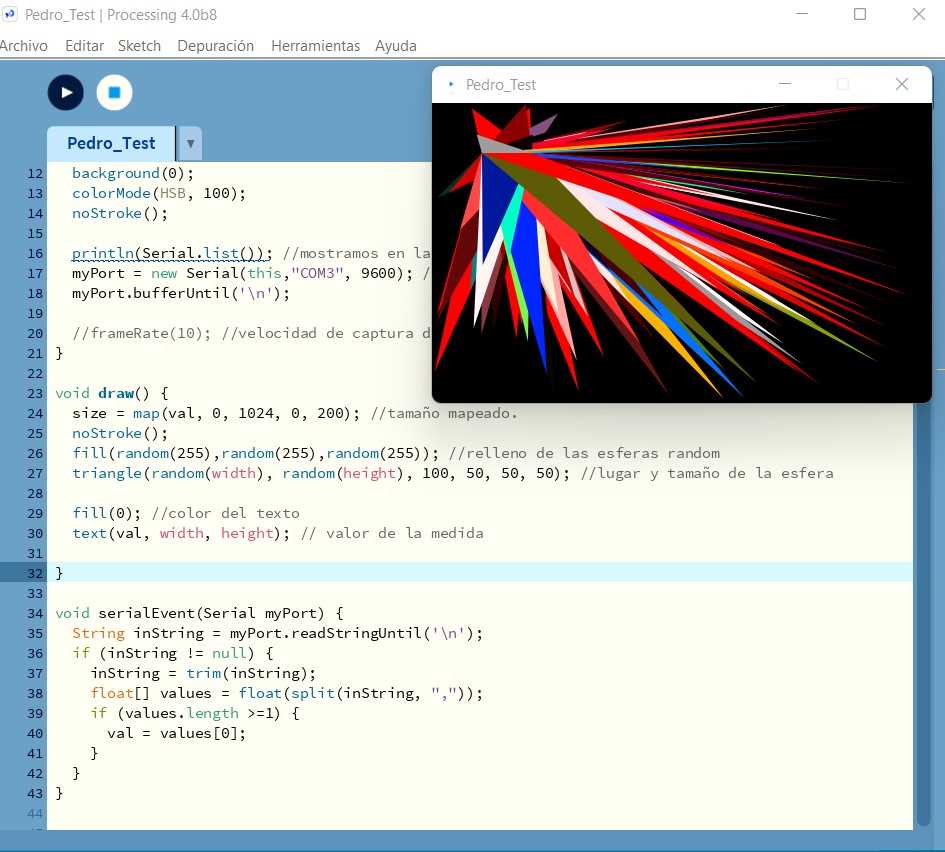The width and height of the screenshot is (945, 852).
Task: Close the Pedro_Test output window
Action: coord(902,84)
